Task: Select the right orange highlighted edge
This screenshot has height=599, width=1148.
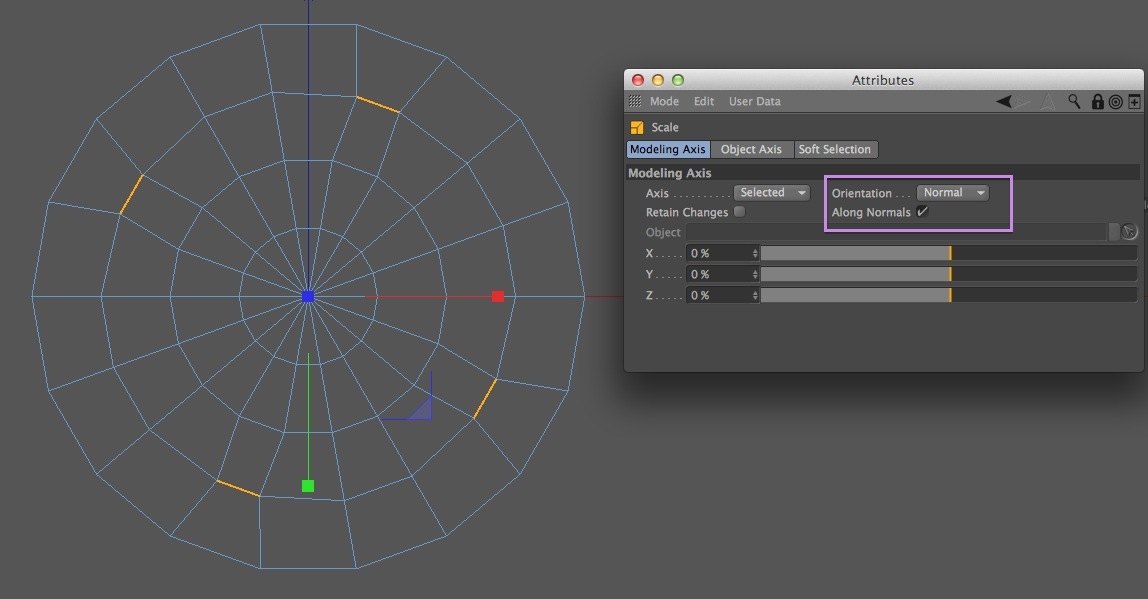Action: coord(485,399)
